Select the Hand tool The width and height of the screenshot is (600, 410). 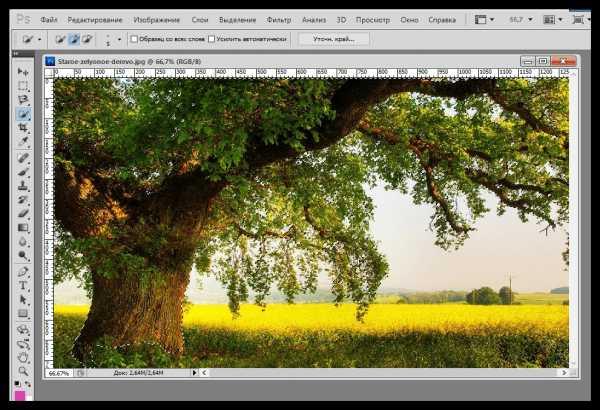pyautogui.click(x=23, y=358)
